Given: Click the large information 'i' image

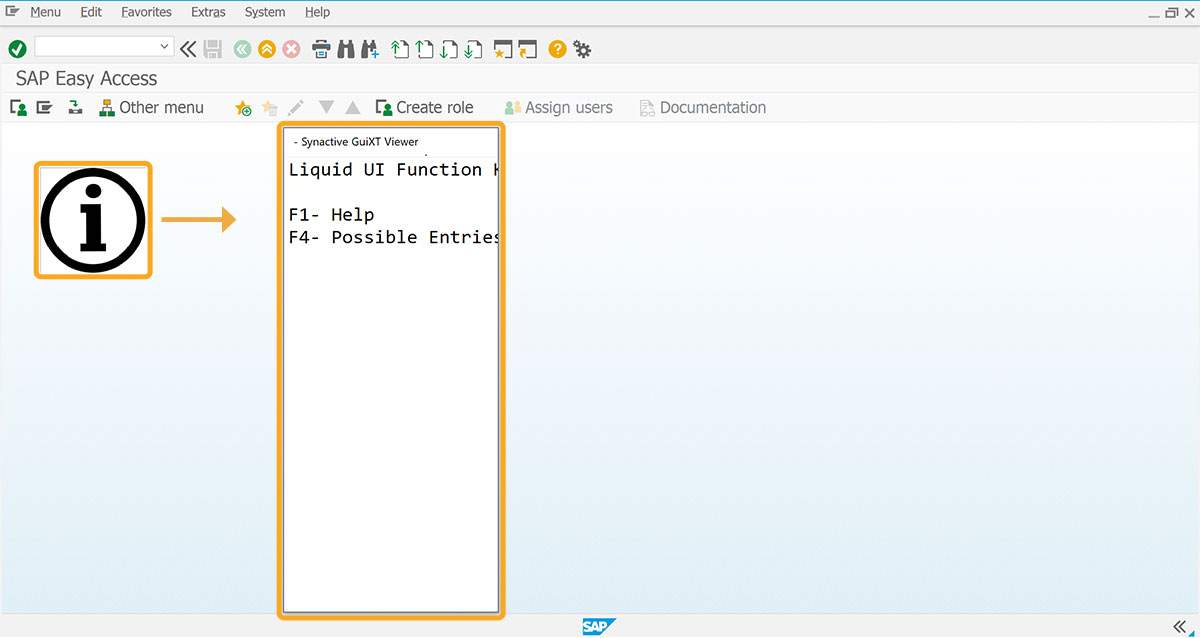Looking at the screenshot, I should pyautogui.click(x=93, y=220).
